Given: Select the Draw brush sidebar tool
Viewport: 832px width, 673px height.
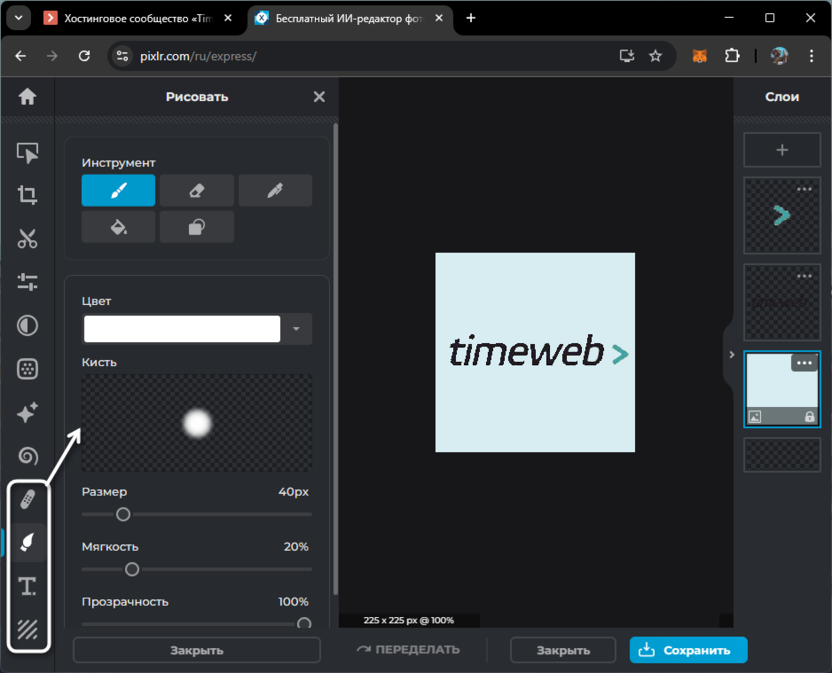Looking at the screenshot, I should pos(27,542).
